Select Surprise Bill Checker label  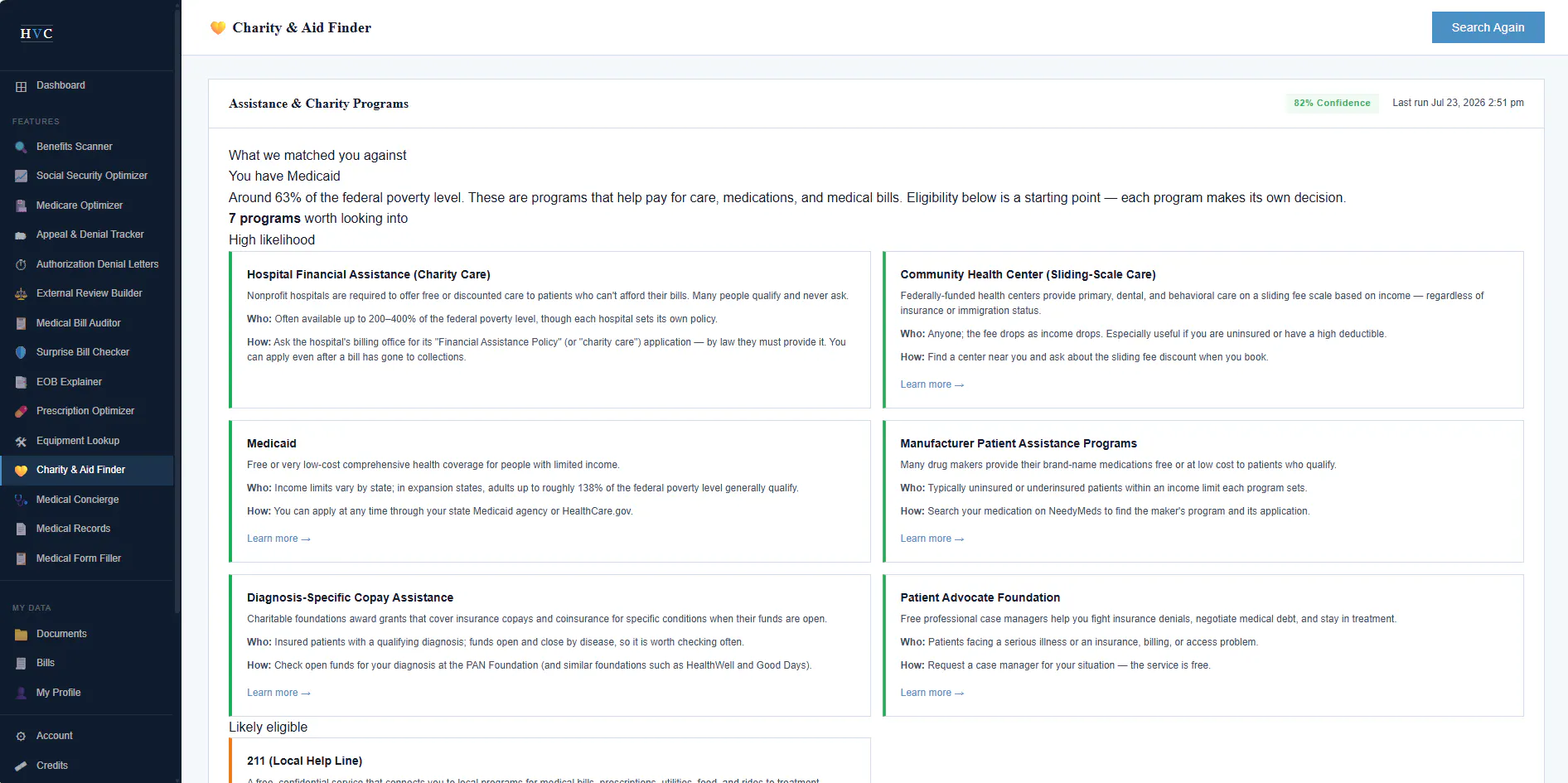coord(83,352)
